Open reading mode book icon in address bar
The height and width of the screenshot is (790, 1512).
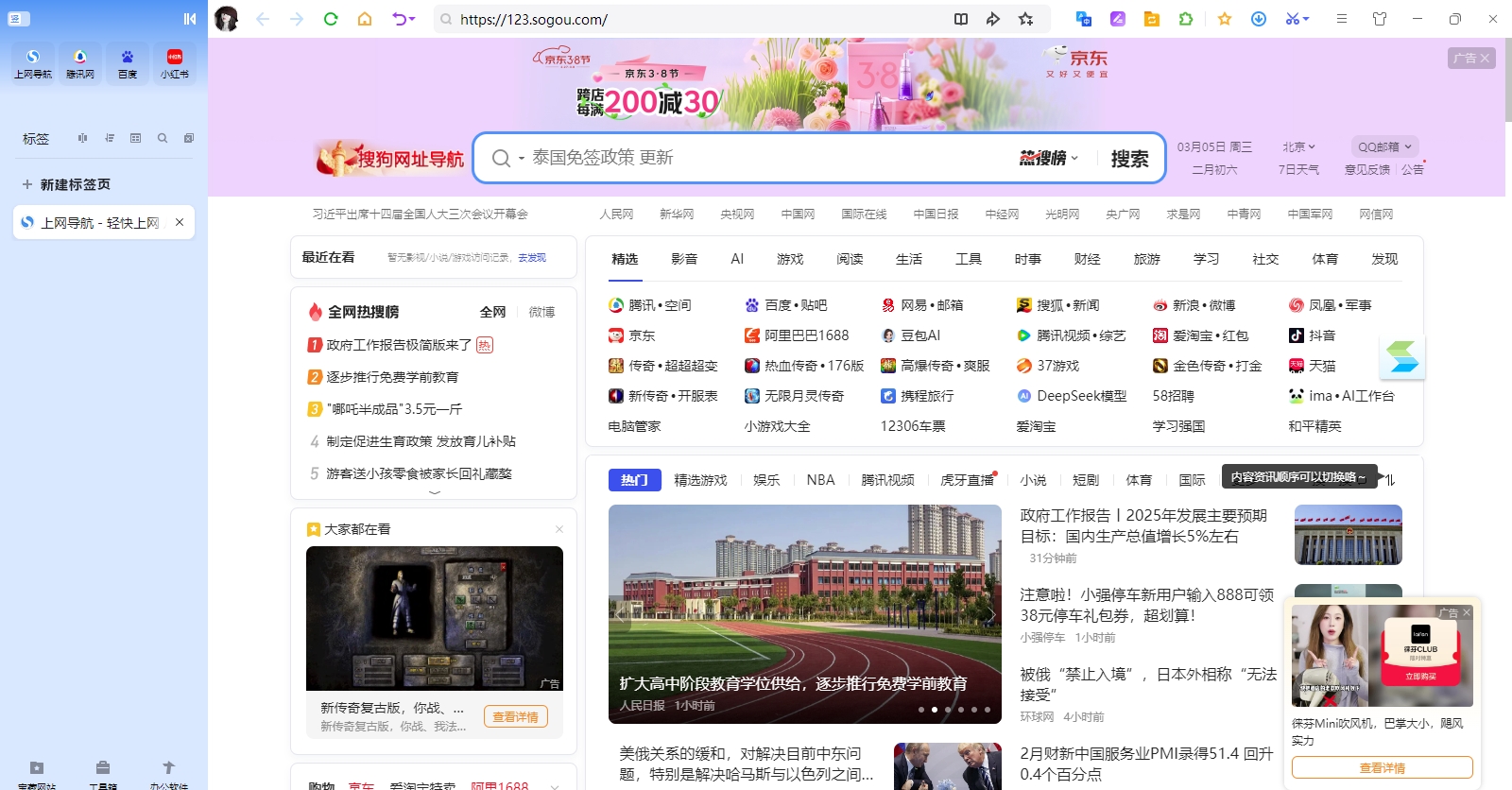[961, 19]
